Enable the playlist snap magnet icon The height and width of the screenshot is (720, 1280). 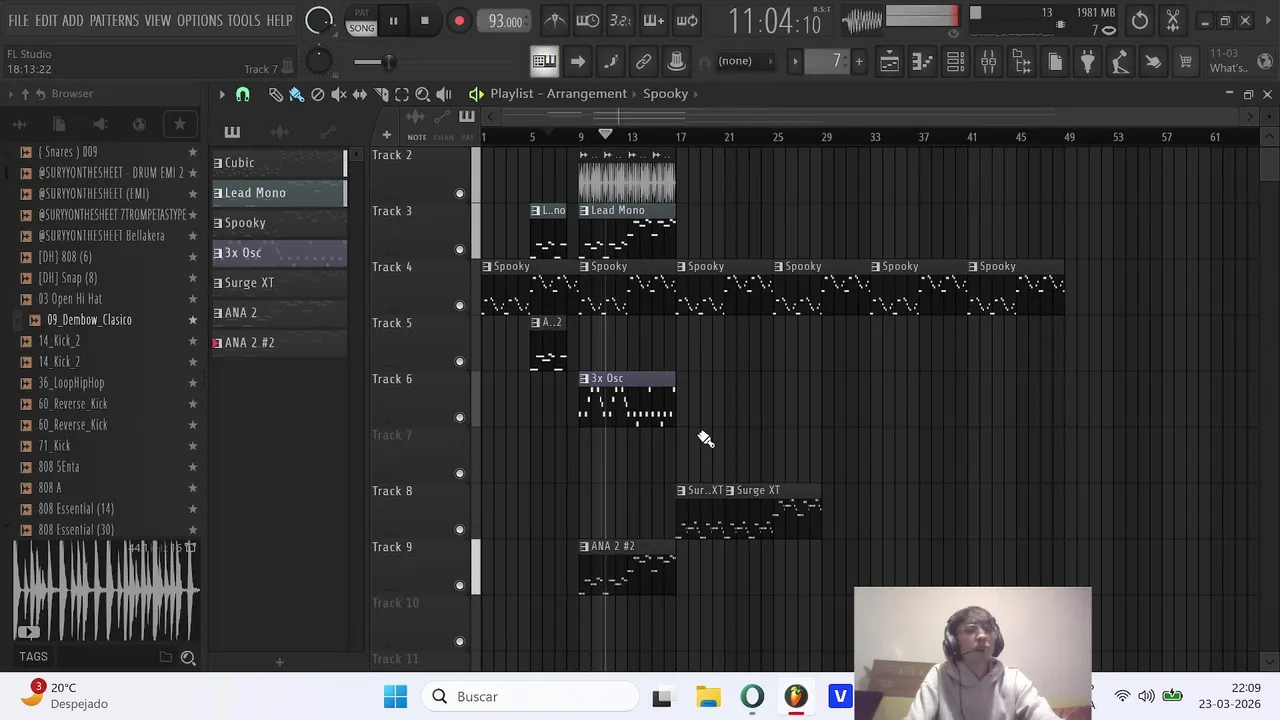pos(243,94)
